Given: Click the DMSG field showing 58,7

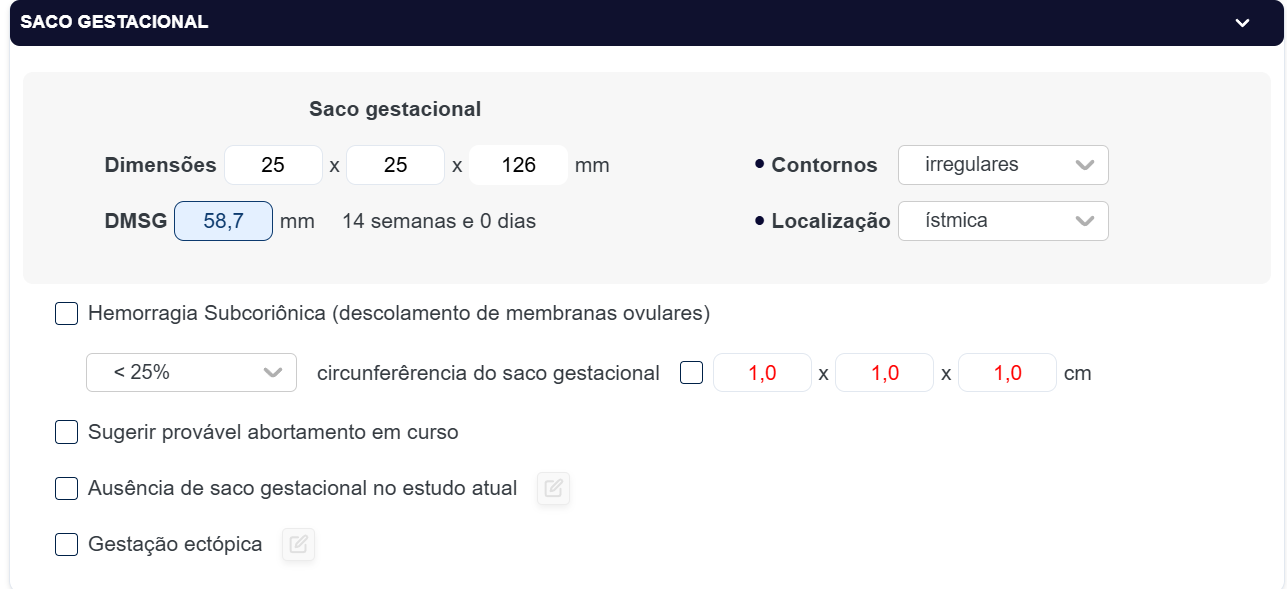Looking at the screenshot, I should [223, 221].
